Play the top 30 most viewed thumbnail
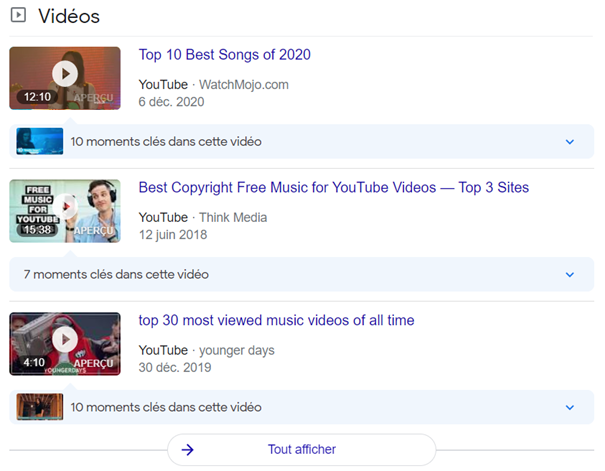 point(65,344)
